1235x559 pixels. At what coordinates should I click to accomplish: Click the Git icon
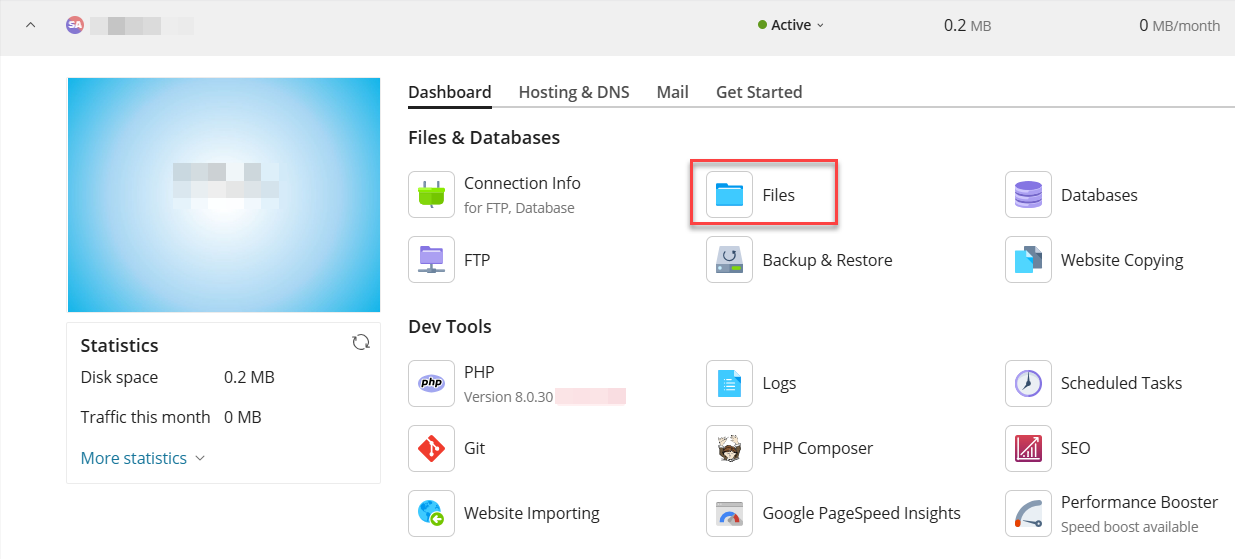(431, 448)
